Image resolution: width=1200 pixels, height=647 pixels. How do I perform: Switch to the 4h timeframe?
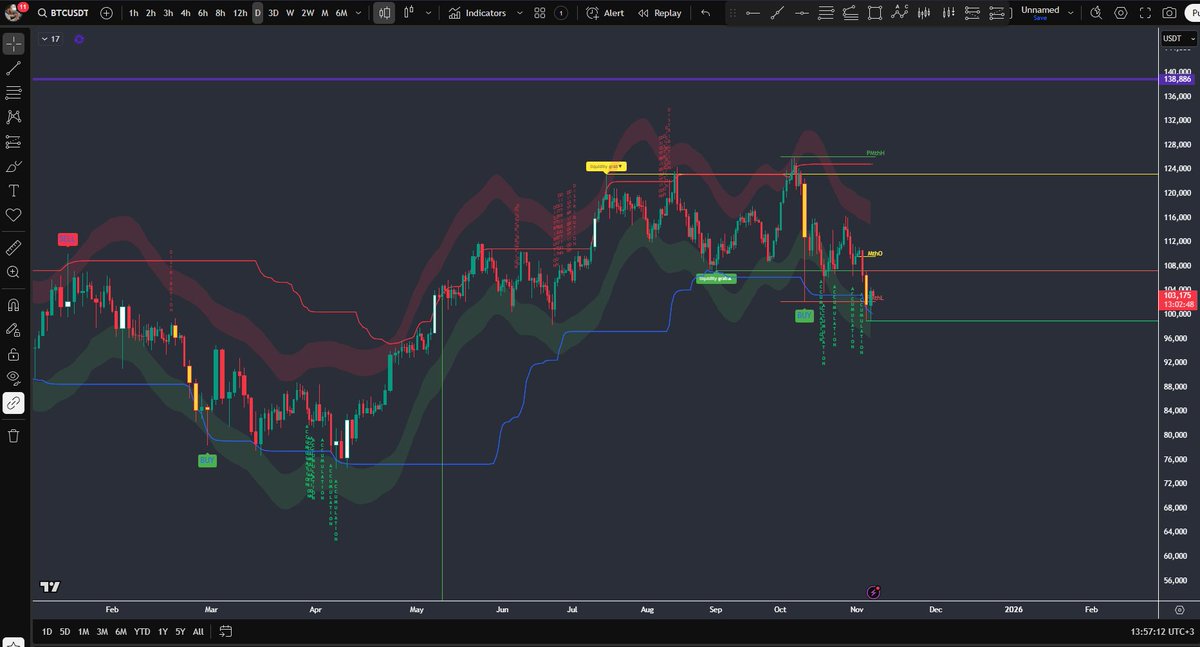[x=185, y=13]
